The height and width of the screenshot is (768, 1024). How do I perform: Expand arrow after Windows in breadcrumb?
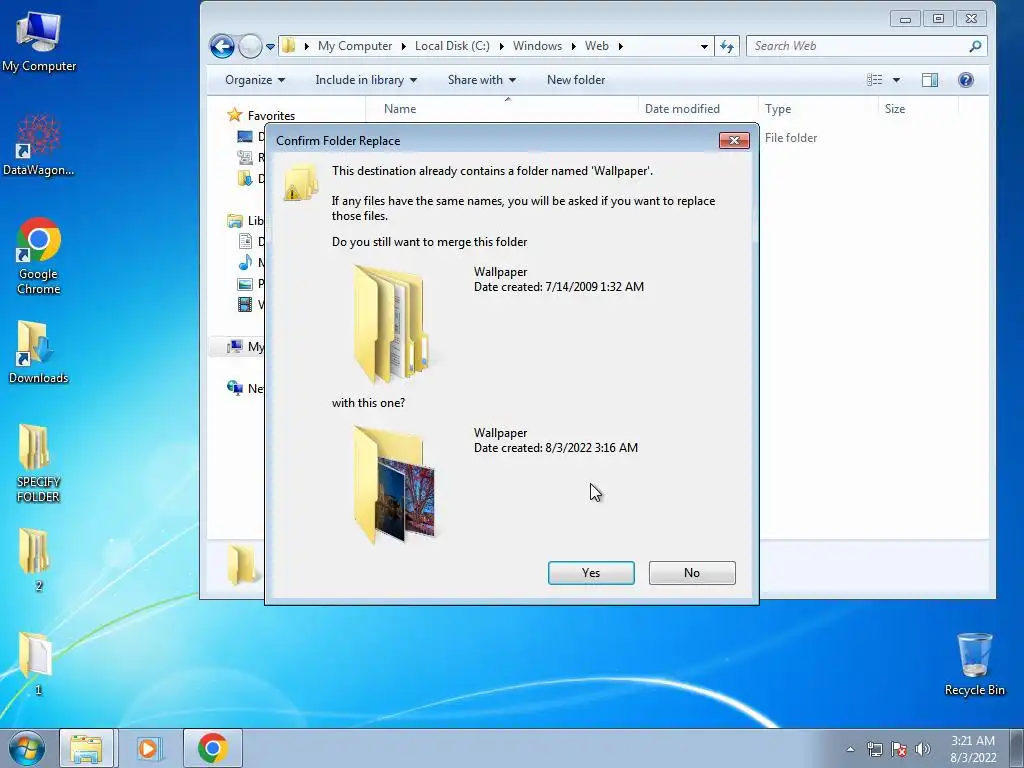tap(573, 46)
